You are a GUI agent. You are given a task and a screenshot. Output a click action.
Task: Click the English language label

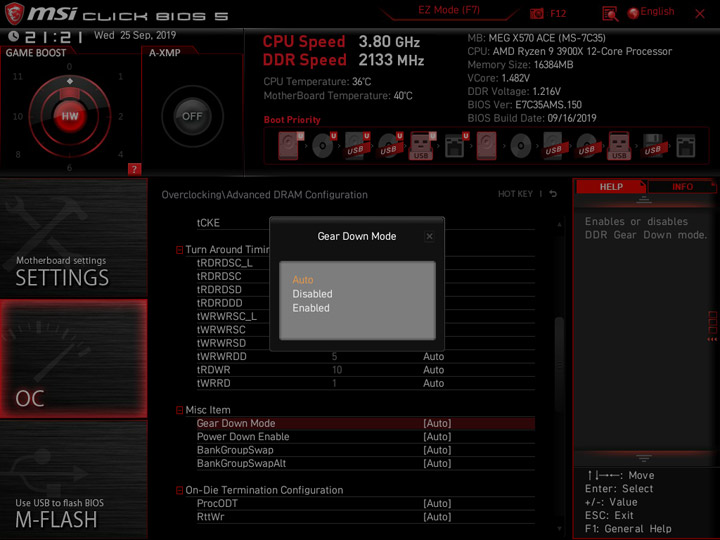pos(657,11)
